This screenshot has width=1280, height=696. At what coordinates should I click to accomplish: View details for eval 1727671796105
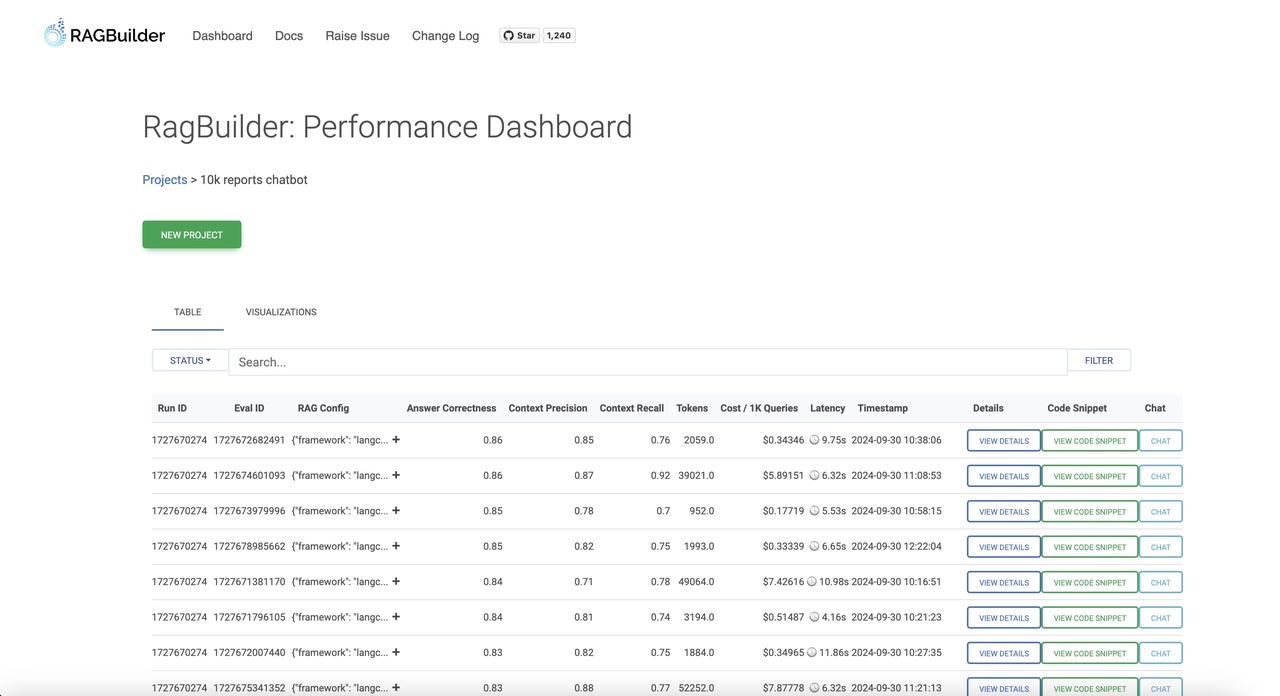tap(1004, 618)
